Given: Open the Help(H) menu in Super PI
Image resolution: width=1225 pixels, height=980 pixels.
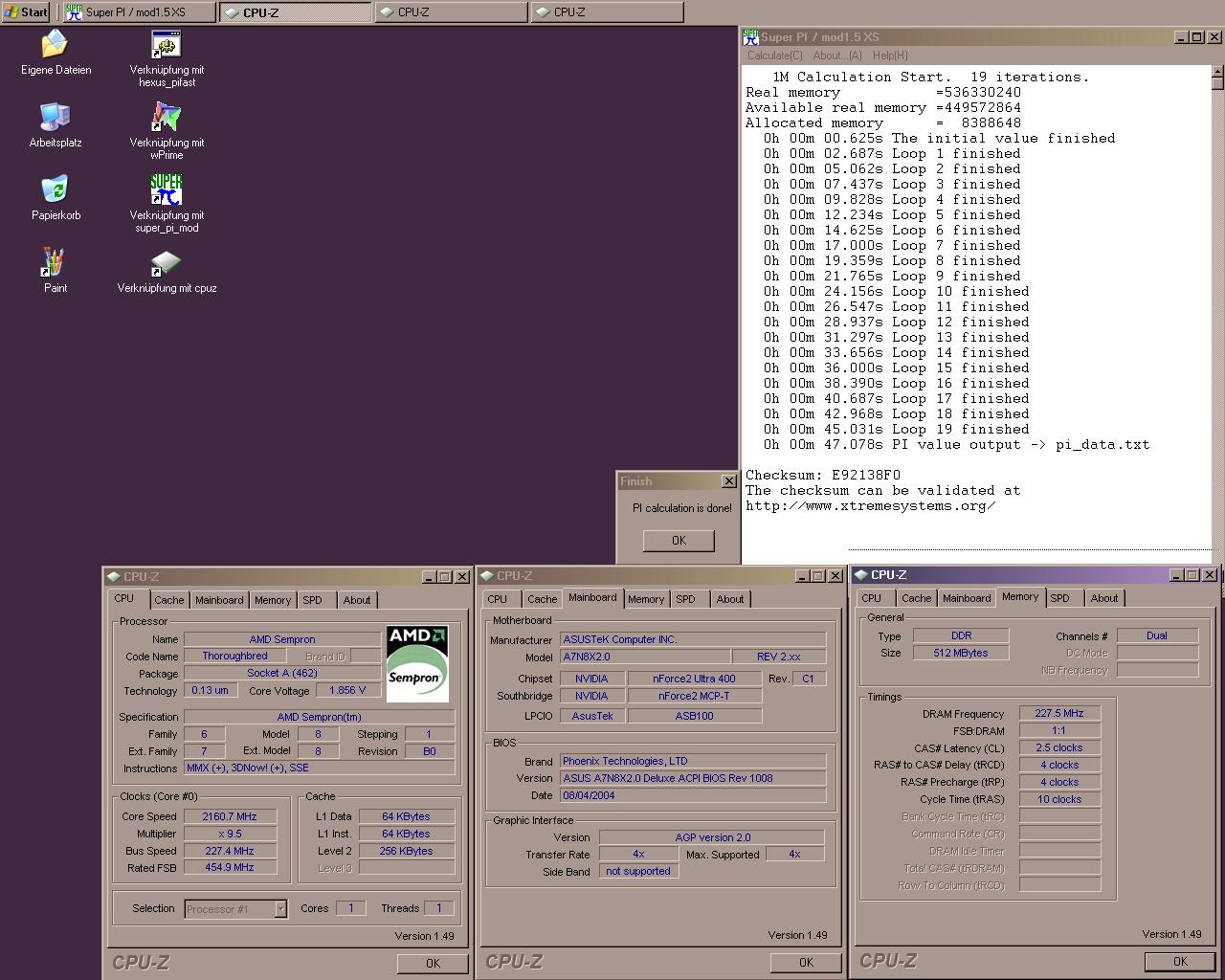Looking at the screenshot, I should [x=890, y=56].
